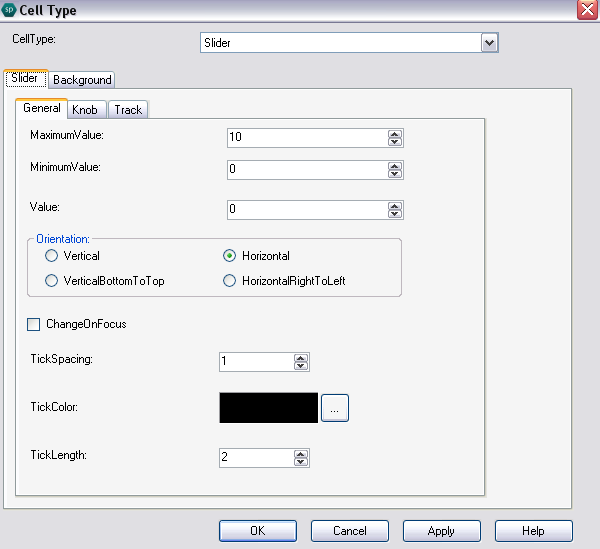Choose VerticalBottomToTop orientation
600x549 pixels.
[51, 281]
